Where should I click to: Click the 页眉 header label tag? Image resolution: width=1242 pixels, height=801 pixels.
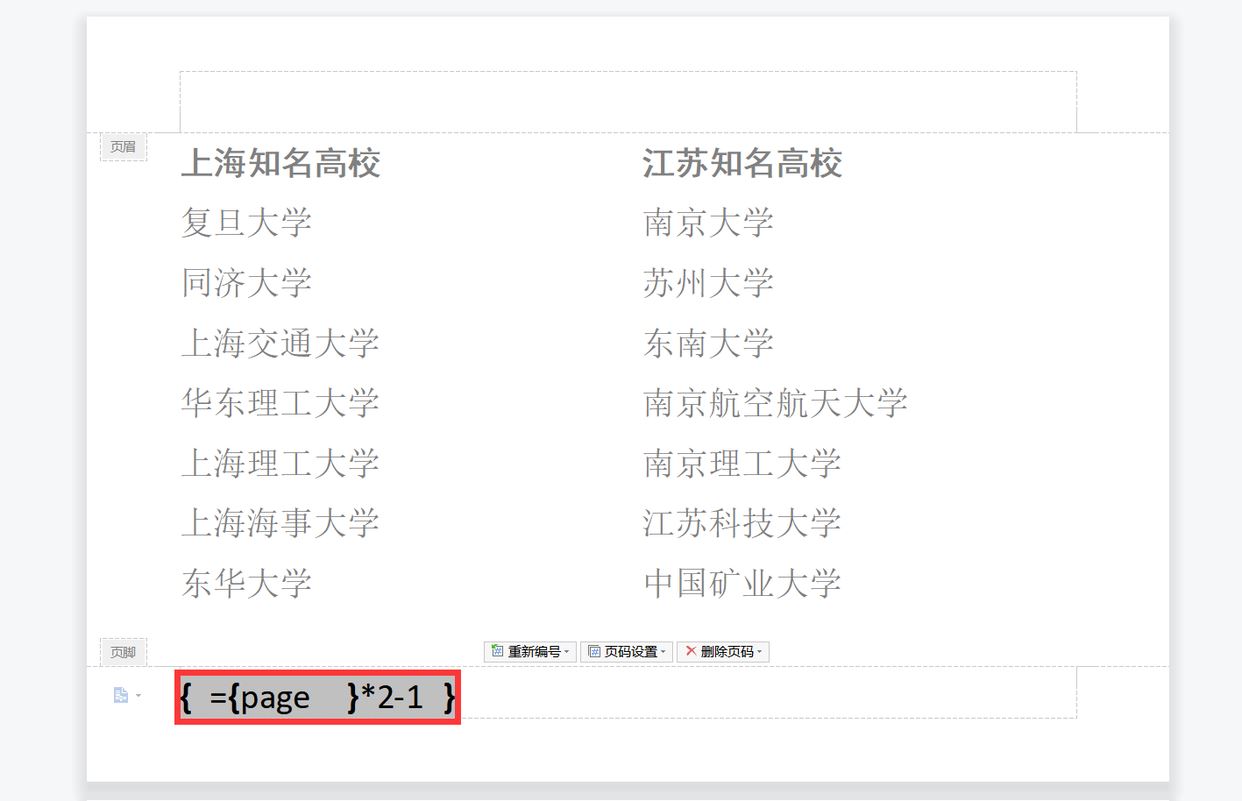pos(123,147)
